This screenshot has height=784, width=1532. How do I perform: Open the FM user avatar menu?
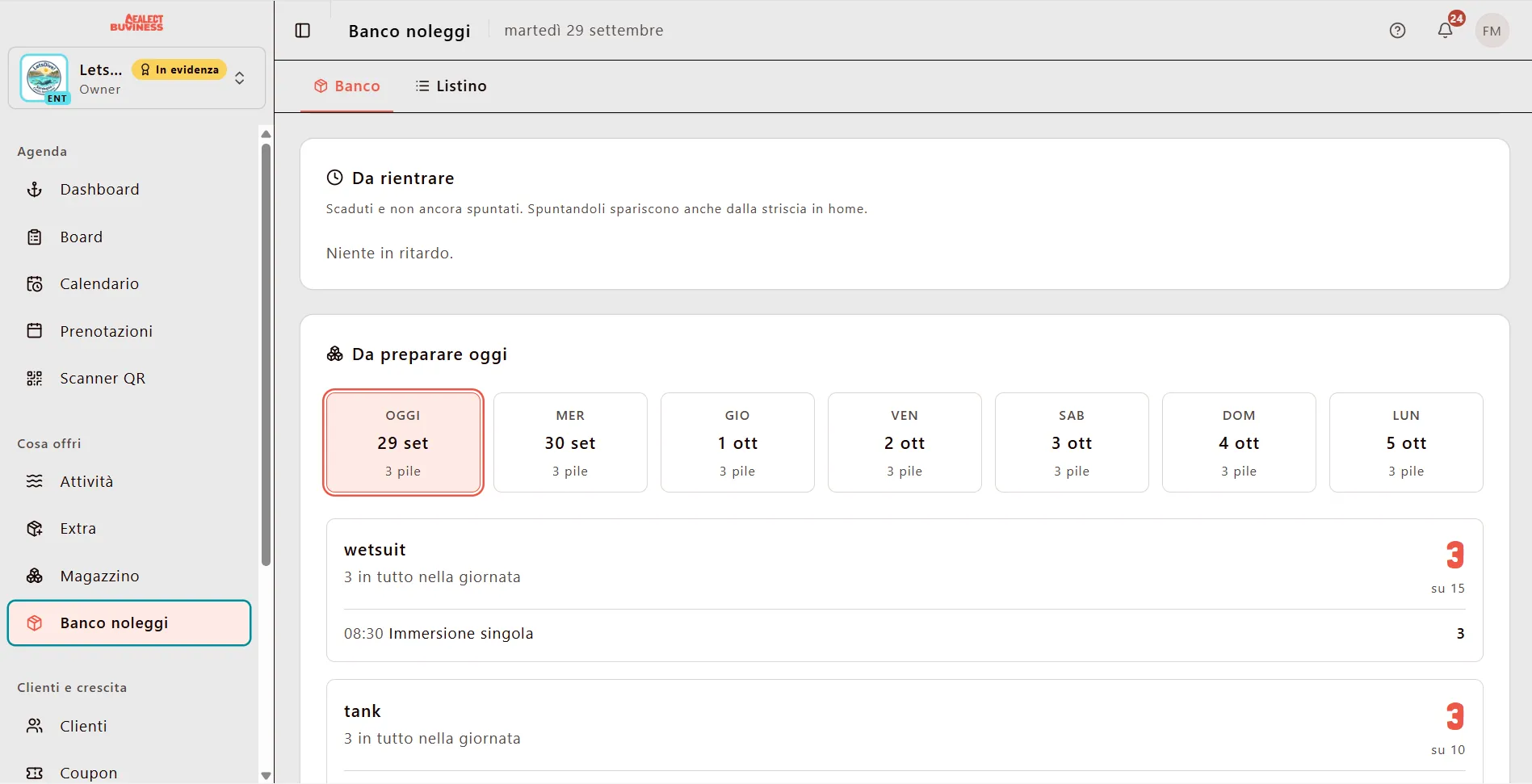(x=1492, y=31)
